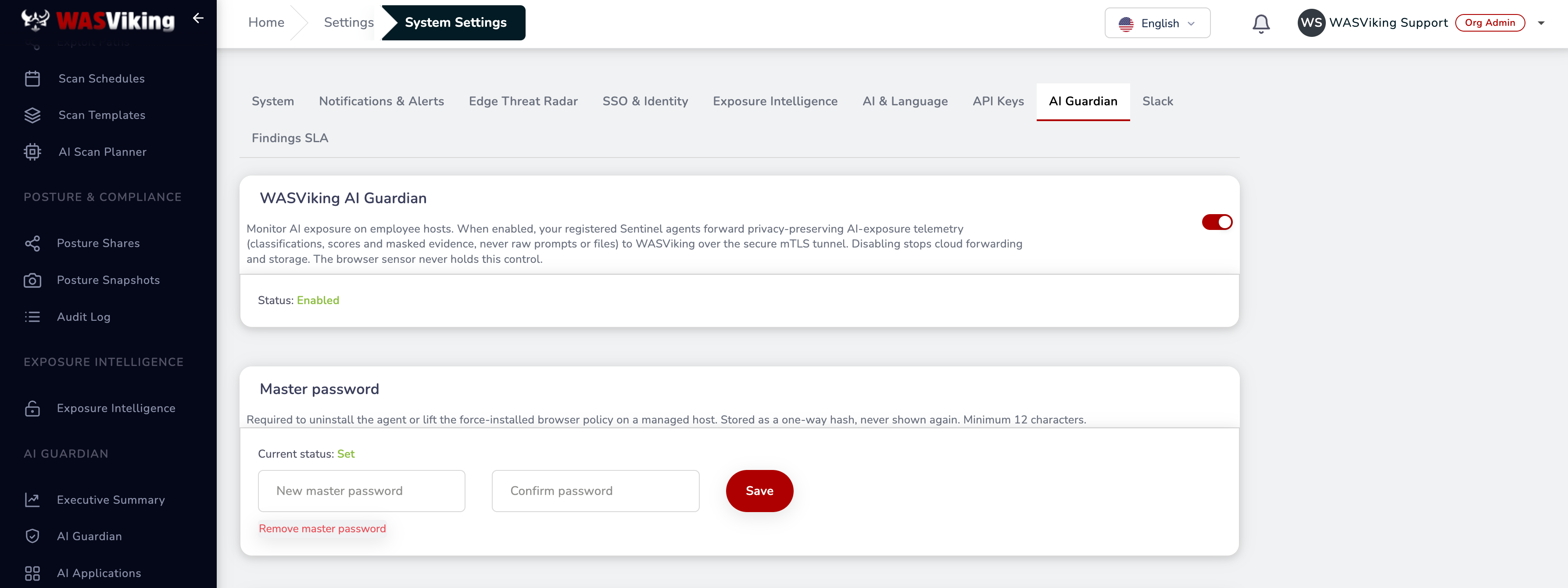Click the AI Scan Planner chip icon
The image size is (1568, 588).
coord(32,151)
